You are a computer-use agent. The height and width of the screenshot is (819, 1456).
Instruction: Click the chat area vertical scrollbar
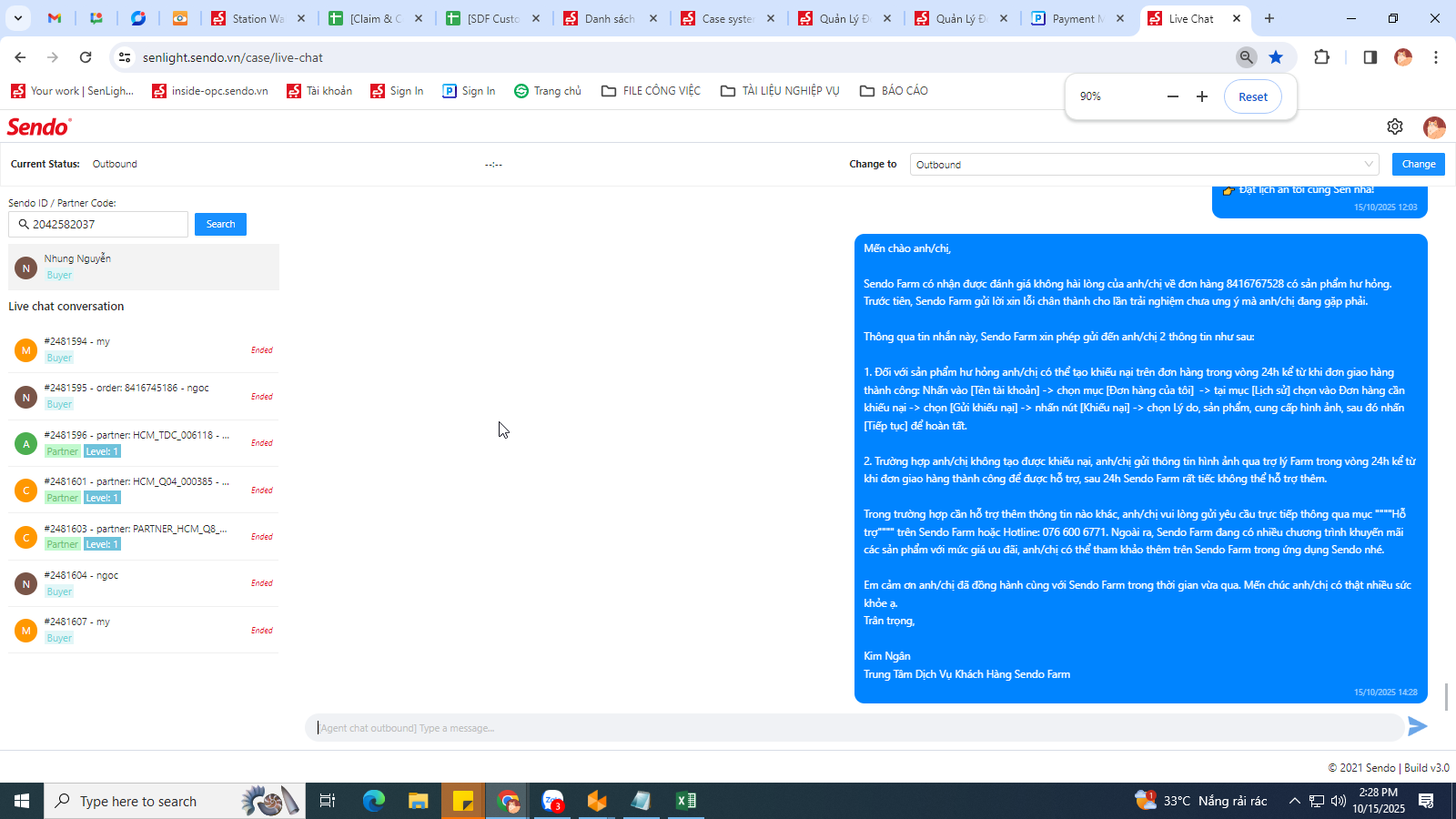pyautogui.click(x=1446, y=697)
